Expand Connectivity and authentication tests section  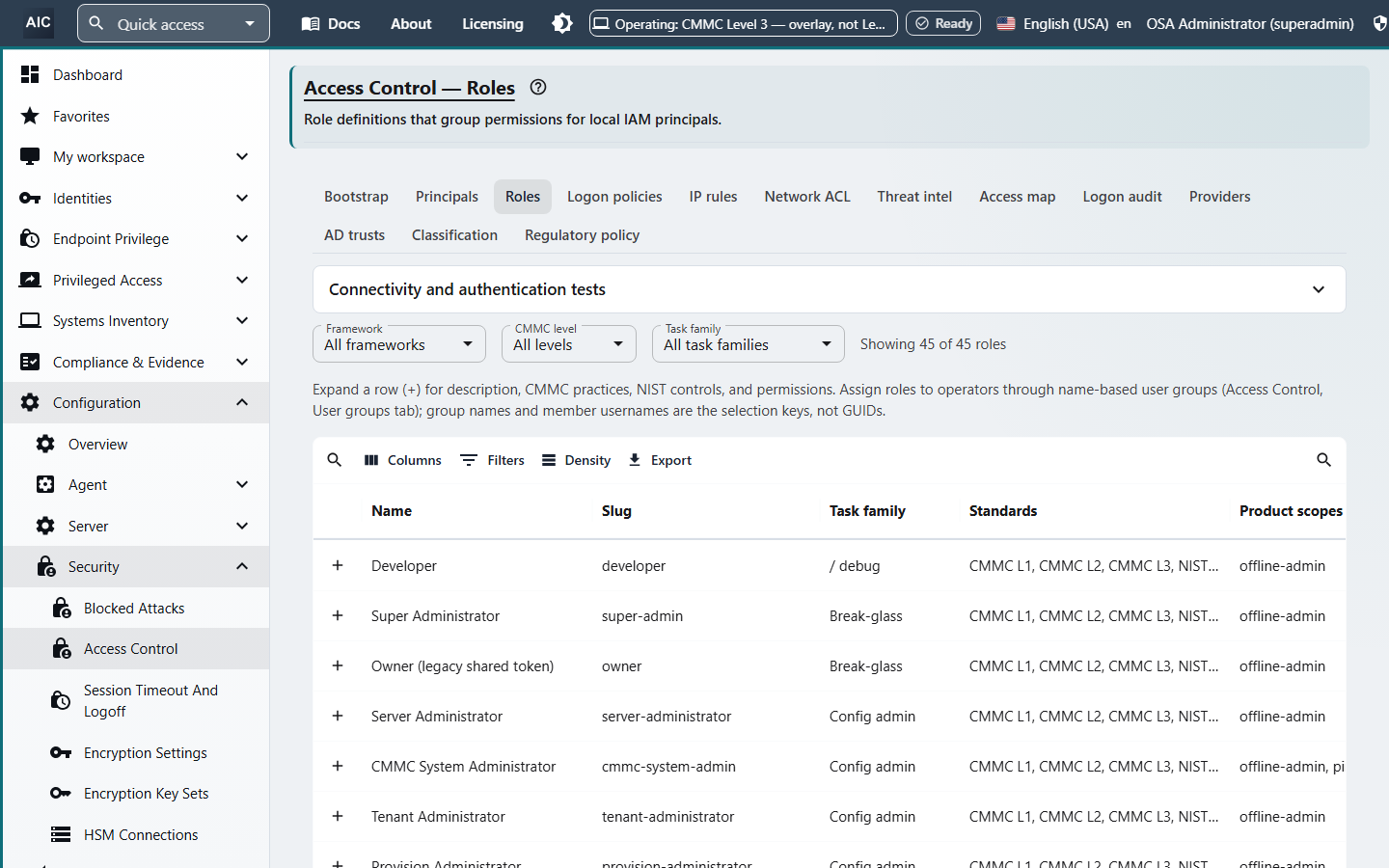(x=830, y=289)
